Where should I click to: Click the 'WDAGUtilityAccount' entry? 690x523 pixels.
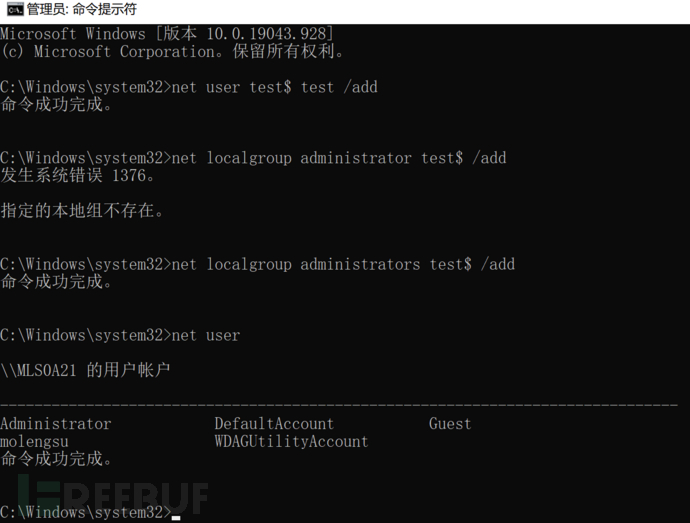pyautogui.click(x=291, y=441)
